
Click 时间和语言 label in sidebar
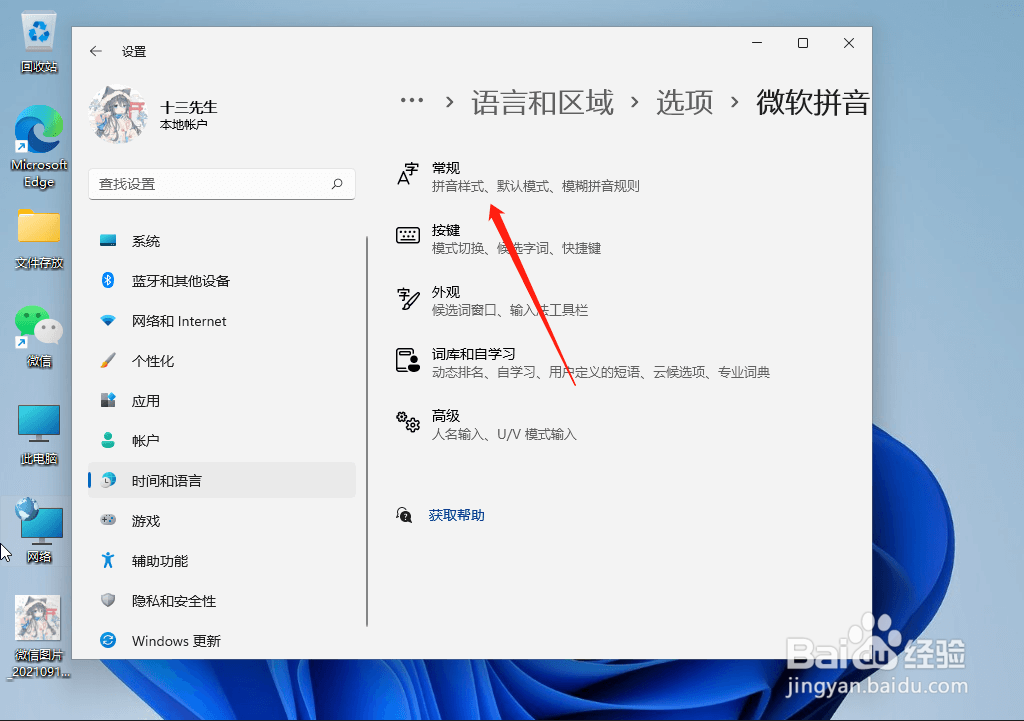167,481
